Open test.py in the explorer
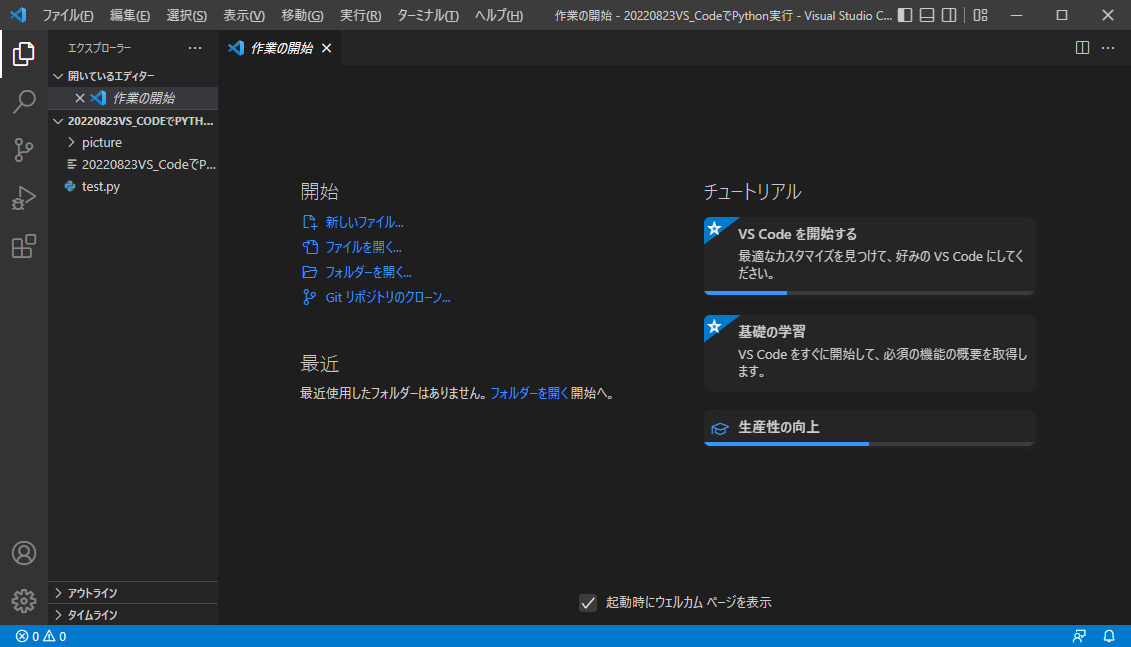 pos(100,186)
